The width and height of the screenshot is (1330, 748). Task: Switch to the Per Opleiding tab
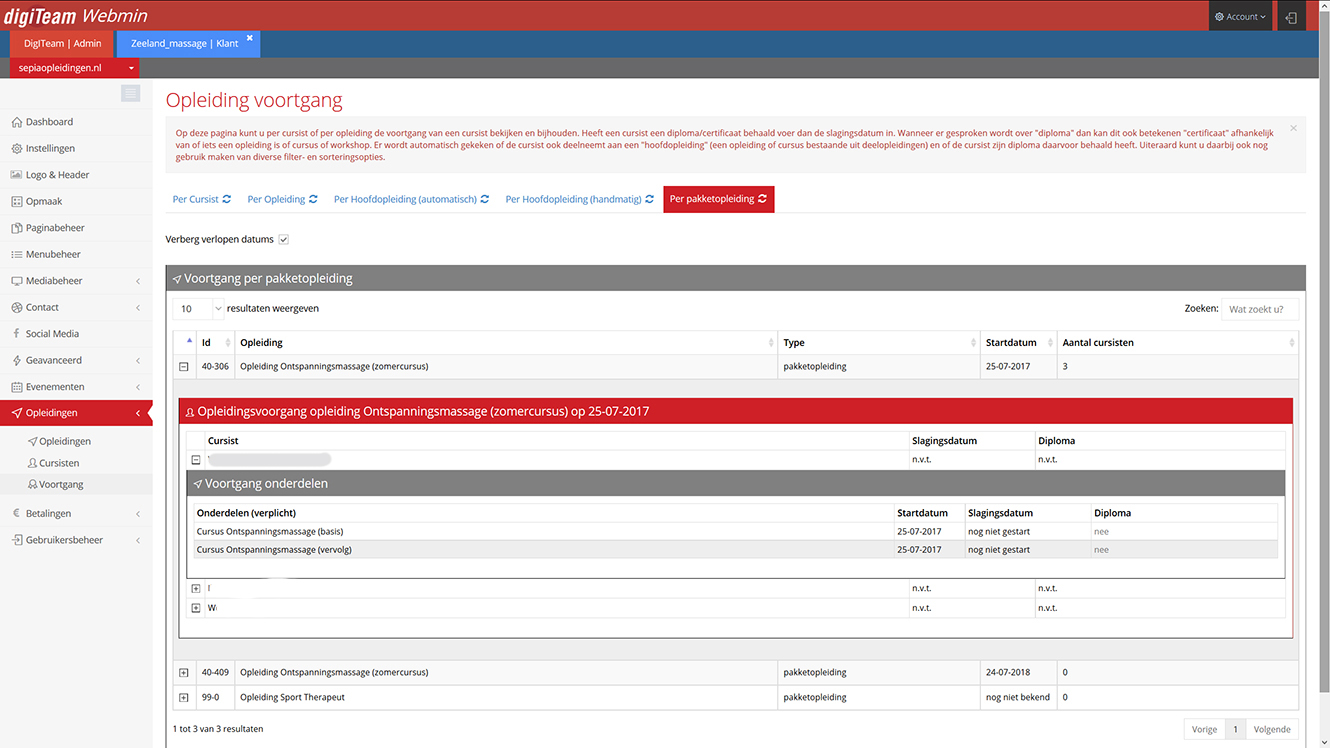click(282, 199)
